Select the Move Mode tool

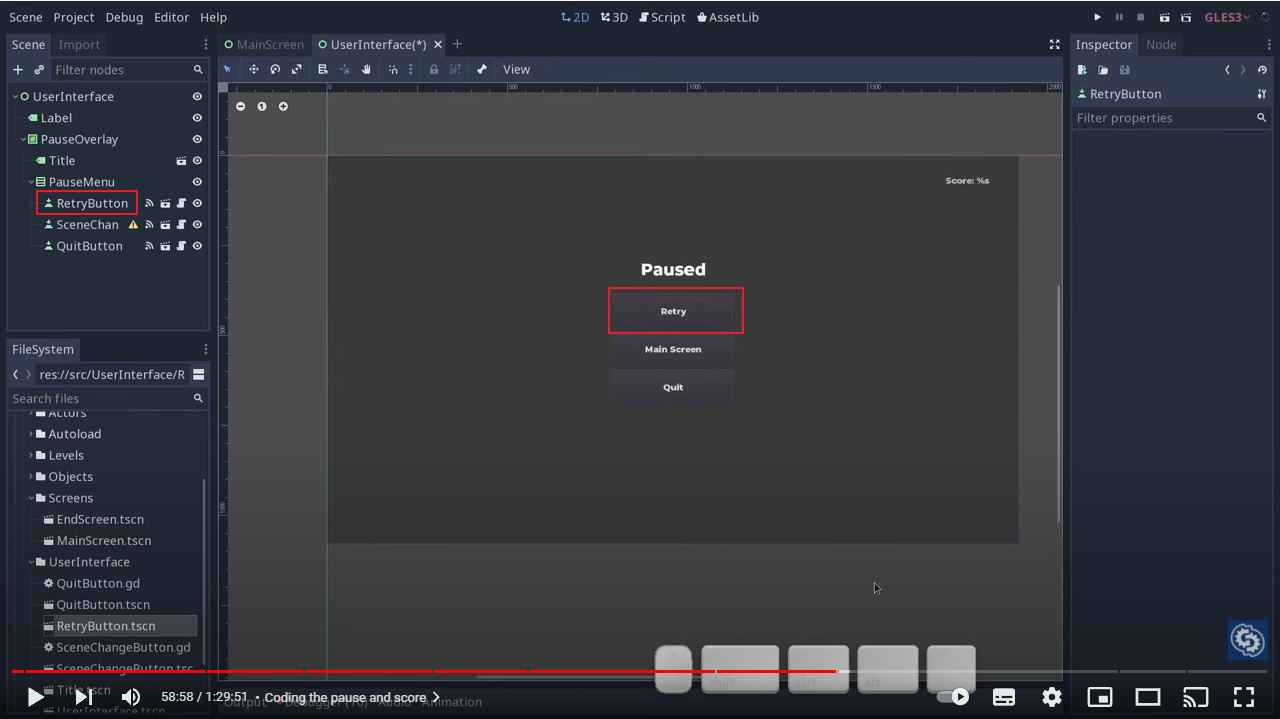(x=253, y=69)
